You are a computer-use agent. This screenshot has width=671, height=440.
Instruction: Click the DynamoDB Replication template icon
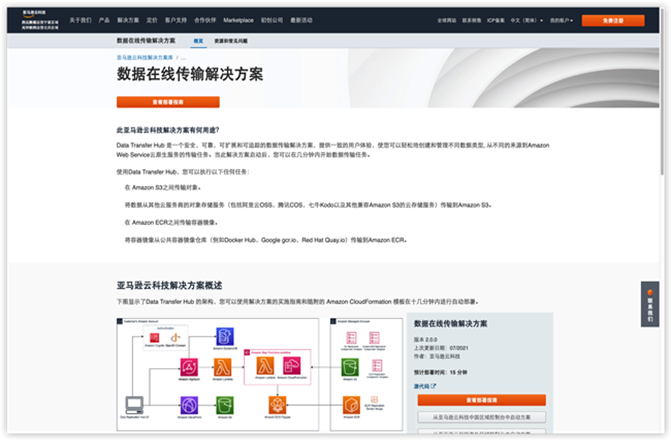coord(374,338)
